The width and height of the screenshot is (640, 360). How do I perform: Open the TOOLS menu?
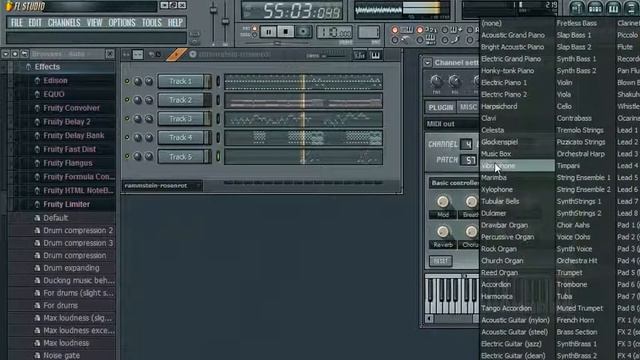pyautogui.click(x=151, y=22)
